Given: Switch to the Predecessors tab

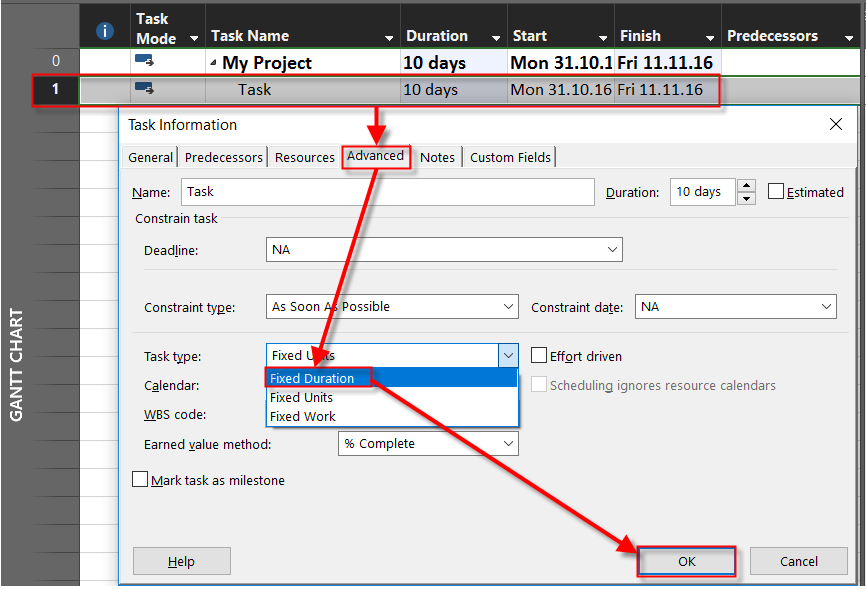Looking at the screenshot, I should click(224, 157).
